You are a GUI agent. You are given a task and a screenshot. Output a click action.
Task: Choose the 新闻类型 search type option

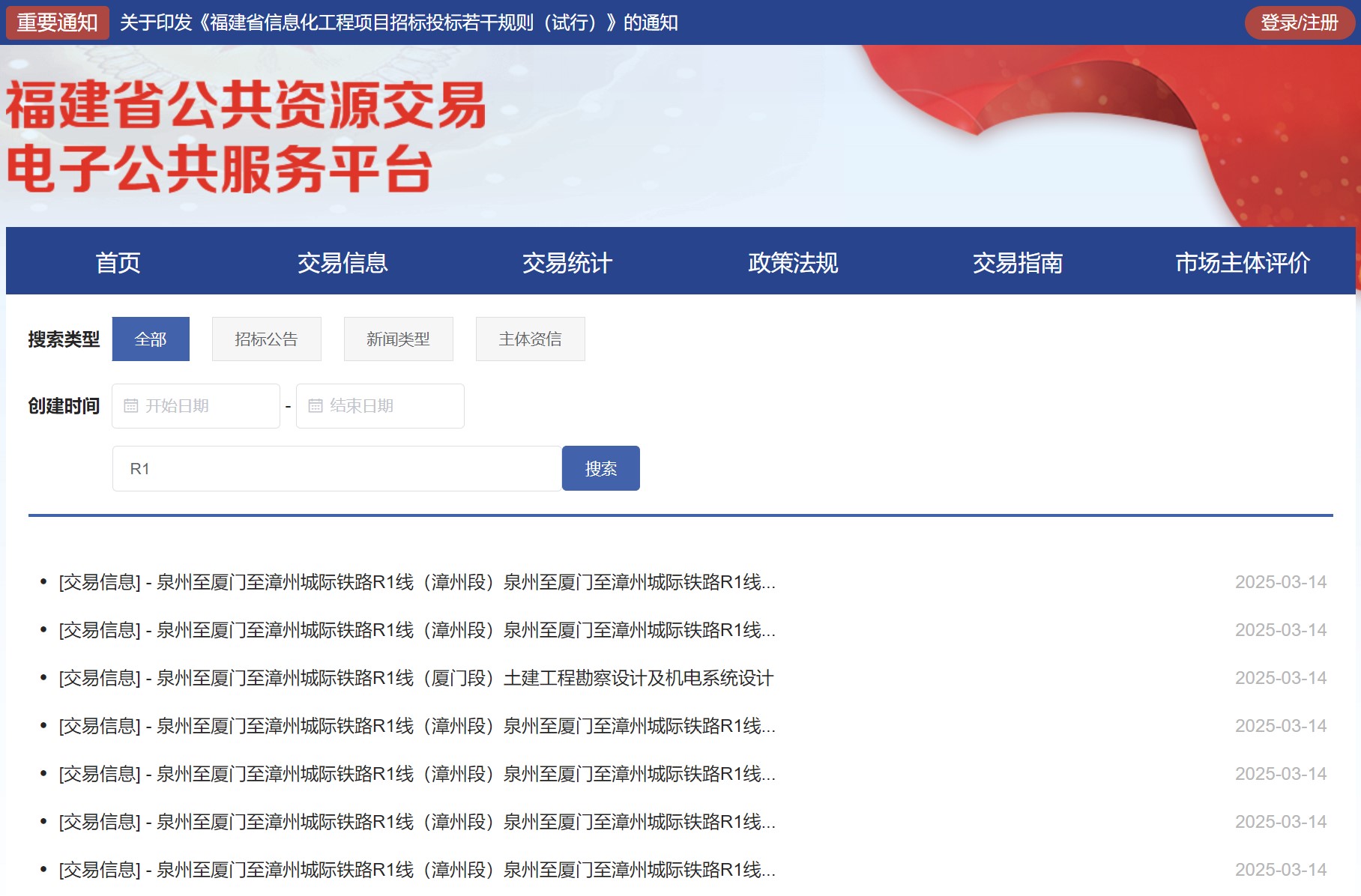pyautogui.click(x=398, y=339)
